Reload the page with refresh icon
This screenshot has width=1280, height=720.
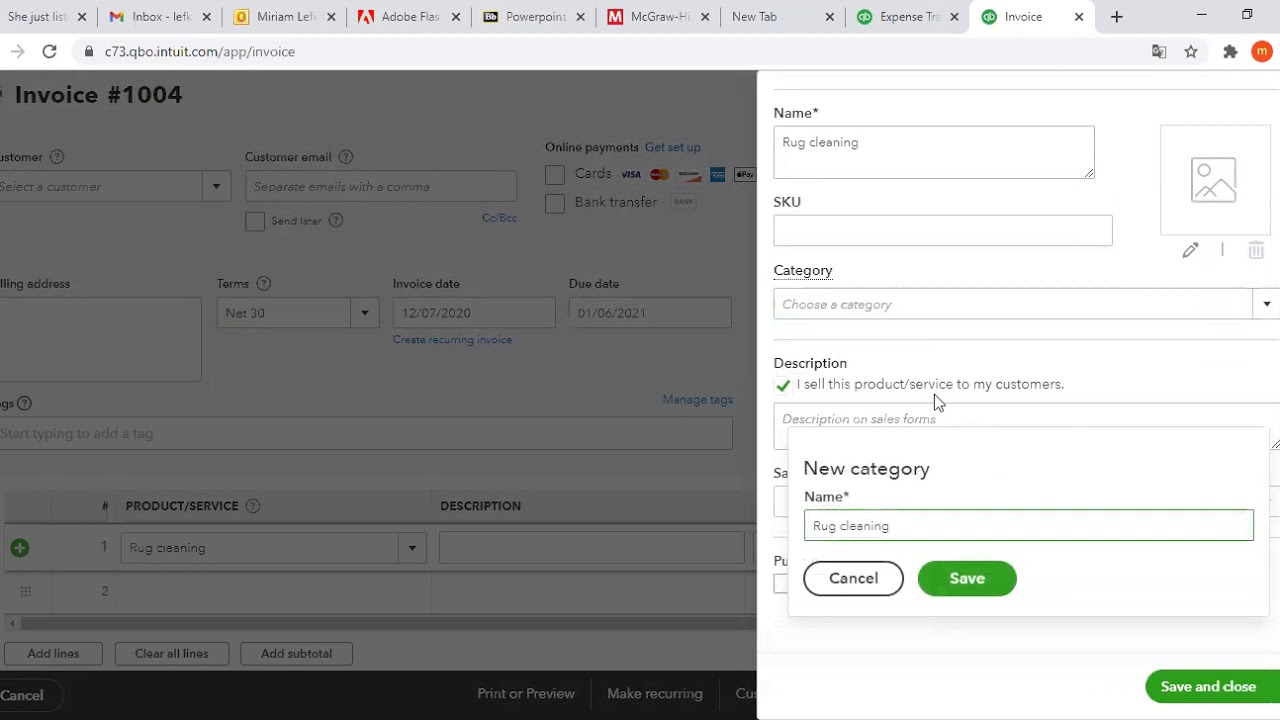pyautogui.click(x=49, y=52)
